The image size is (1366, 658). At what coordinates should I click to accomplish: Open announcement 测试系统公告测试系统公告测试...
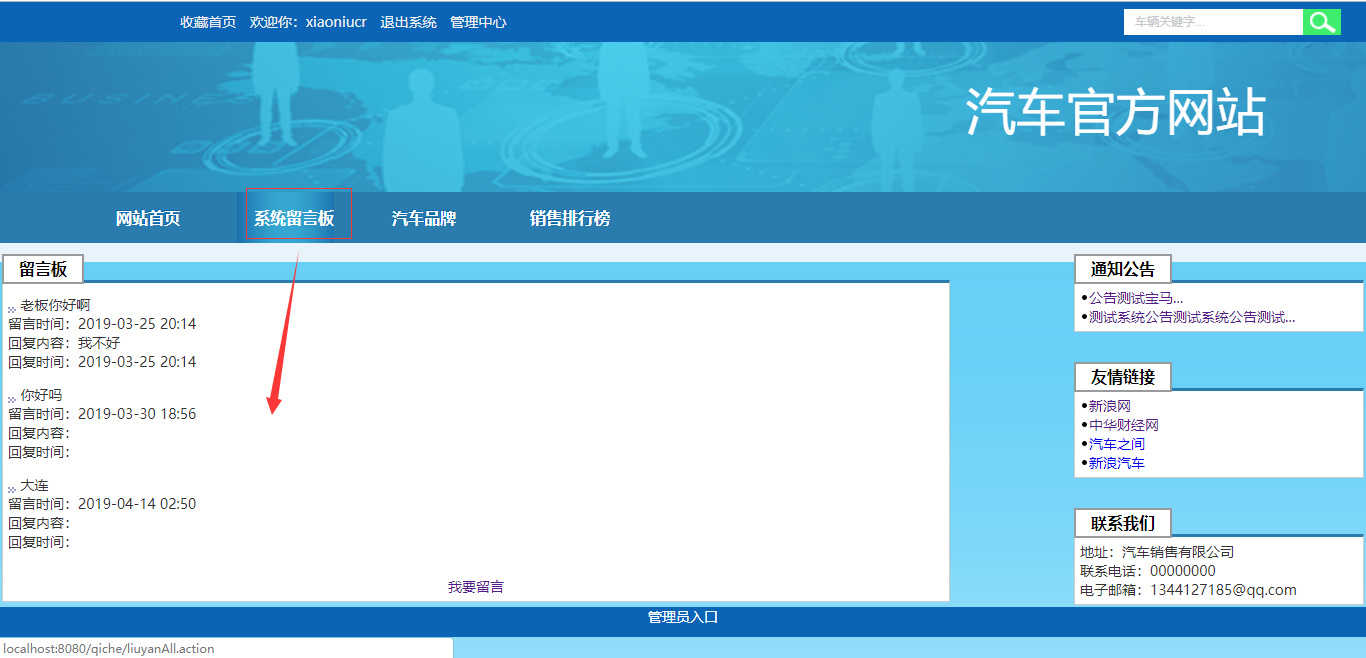click(1192, 317)
